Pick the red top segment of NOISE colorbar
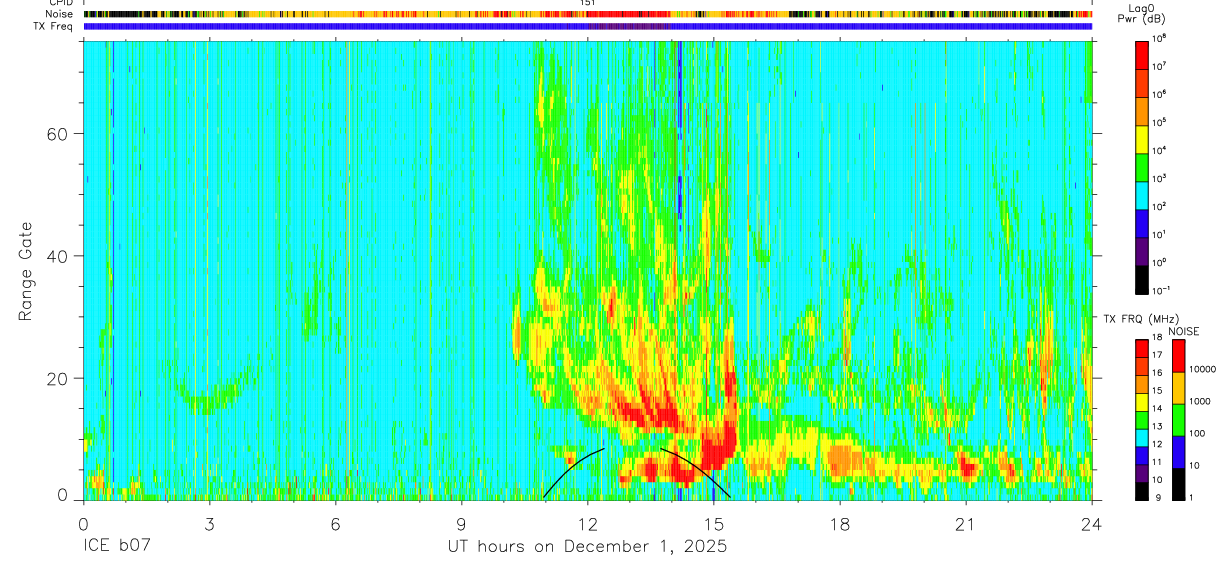Screen dimensions: 1228x567 [1180, 356]
